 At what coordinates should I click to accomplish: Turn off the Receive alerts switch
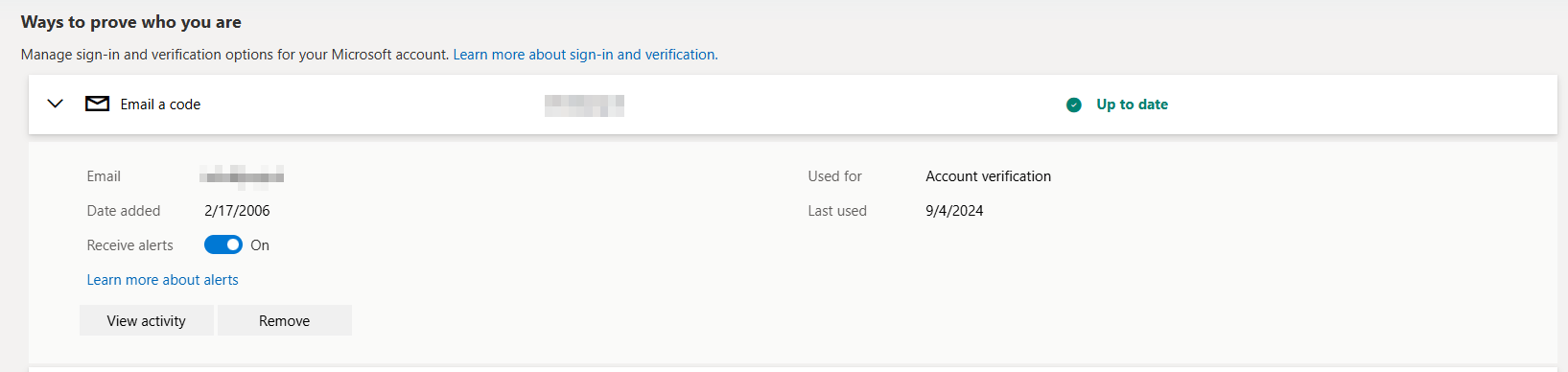pyautogui.click(x=223, y=245)
